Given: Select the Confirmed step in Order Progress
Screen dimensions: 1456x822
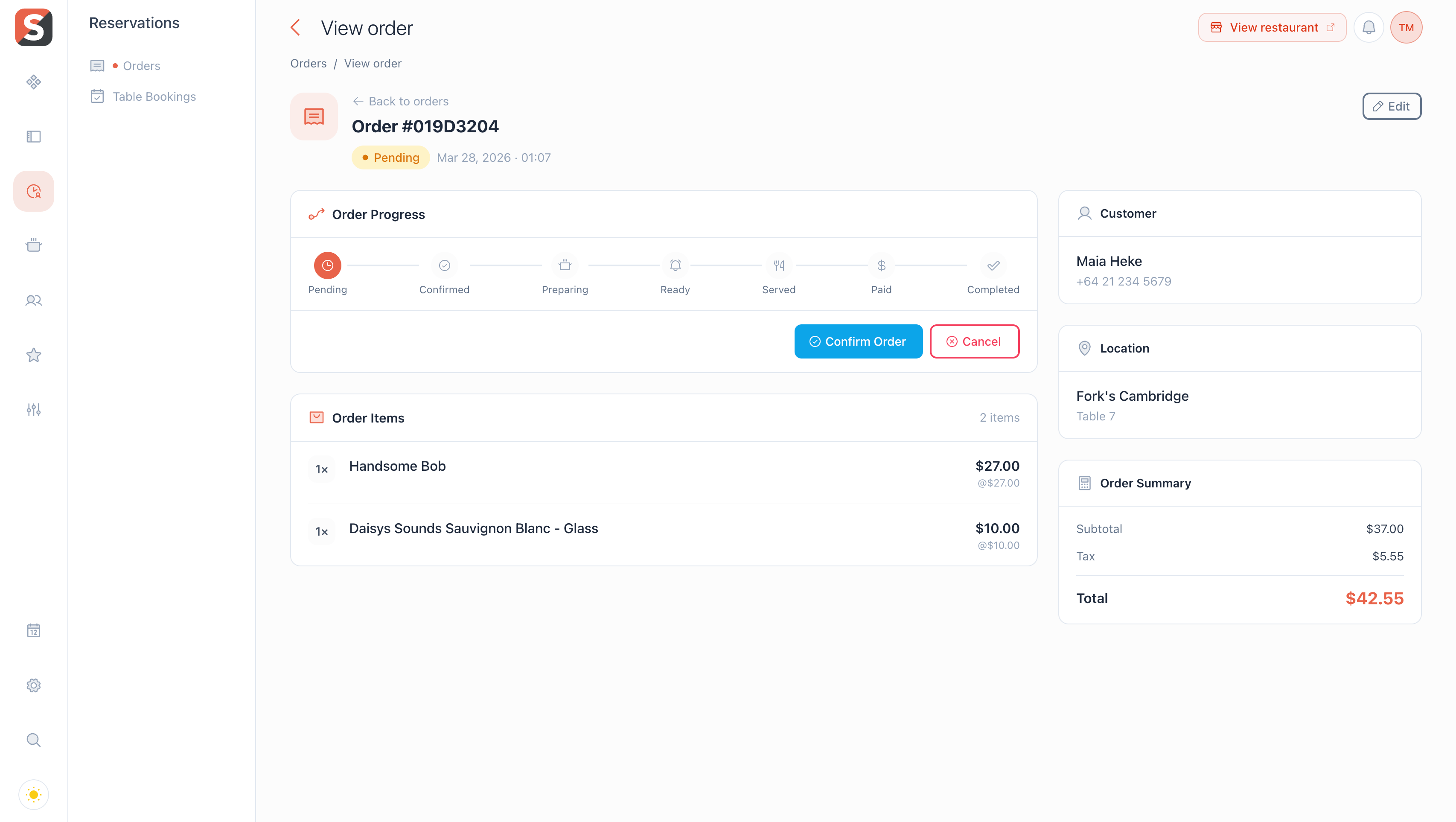Looking at the screenshot, I should coord(444,265).
